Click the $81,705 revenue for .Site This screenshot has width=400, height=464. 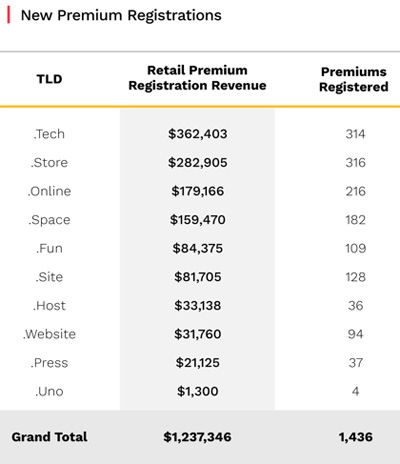tap(198, 277)
